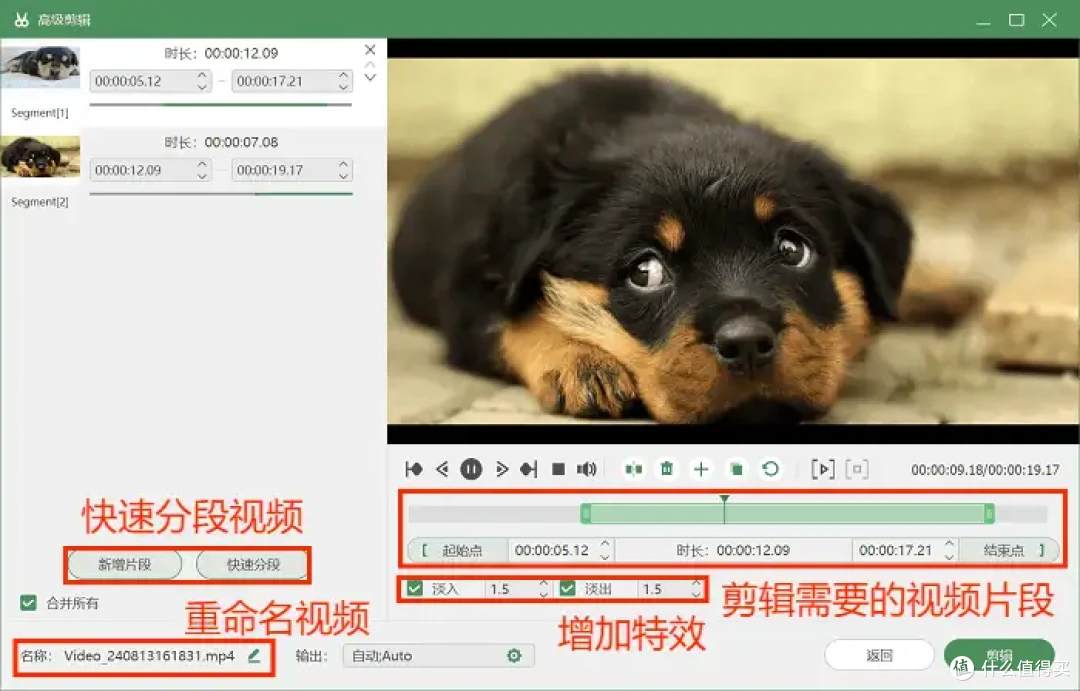Pause video playback
The image size is (1080, 691).
coord(471,469)
